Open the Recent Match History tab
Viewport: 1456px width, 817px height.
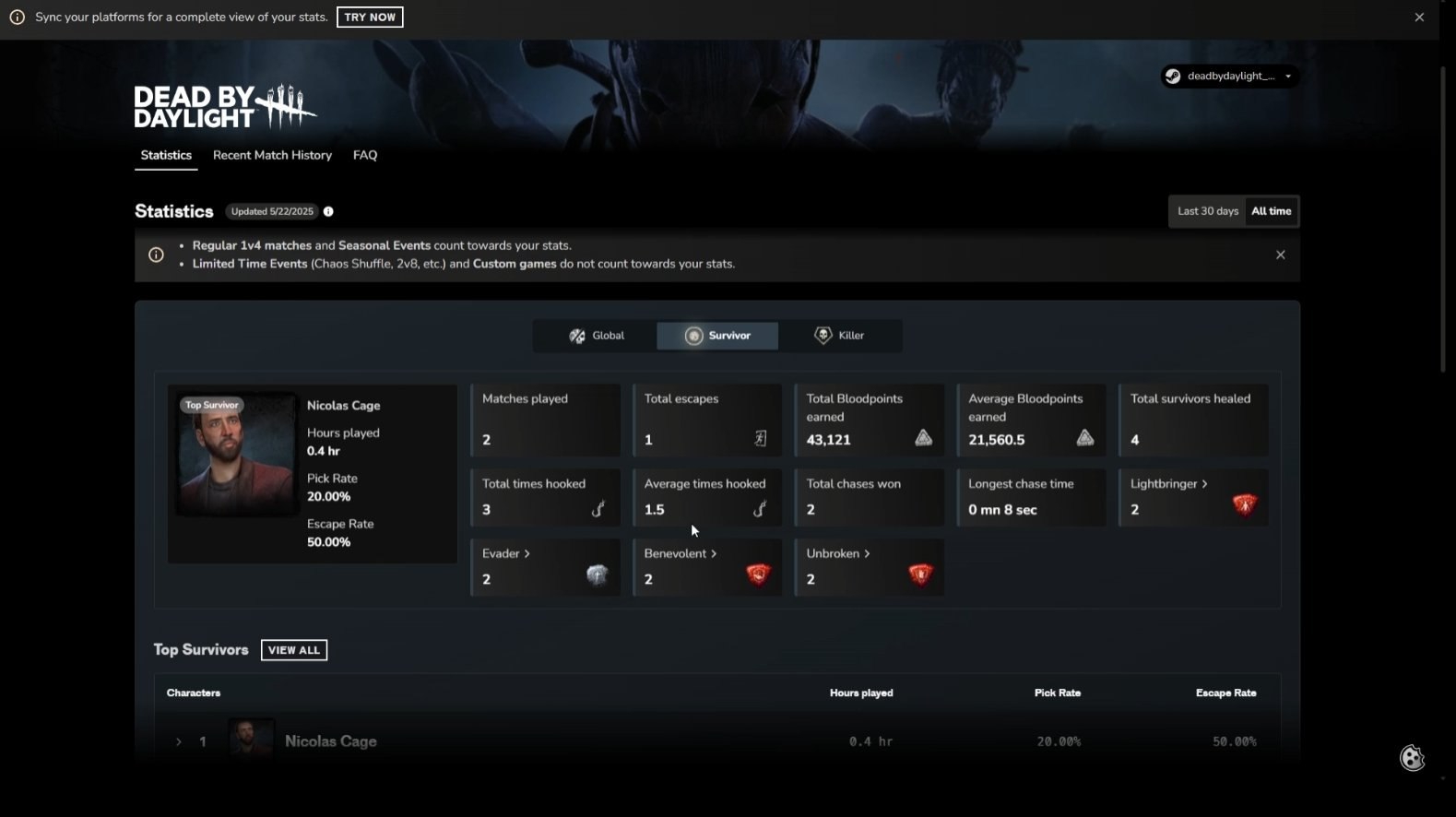[x=272, y=155]
